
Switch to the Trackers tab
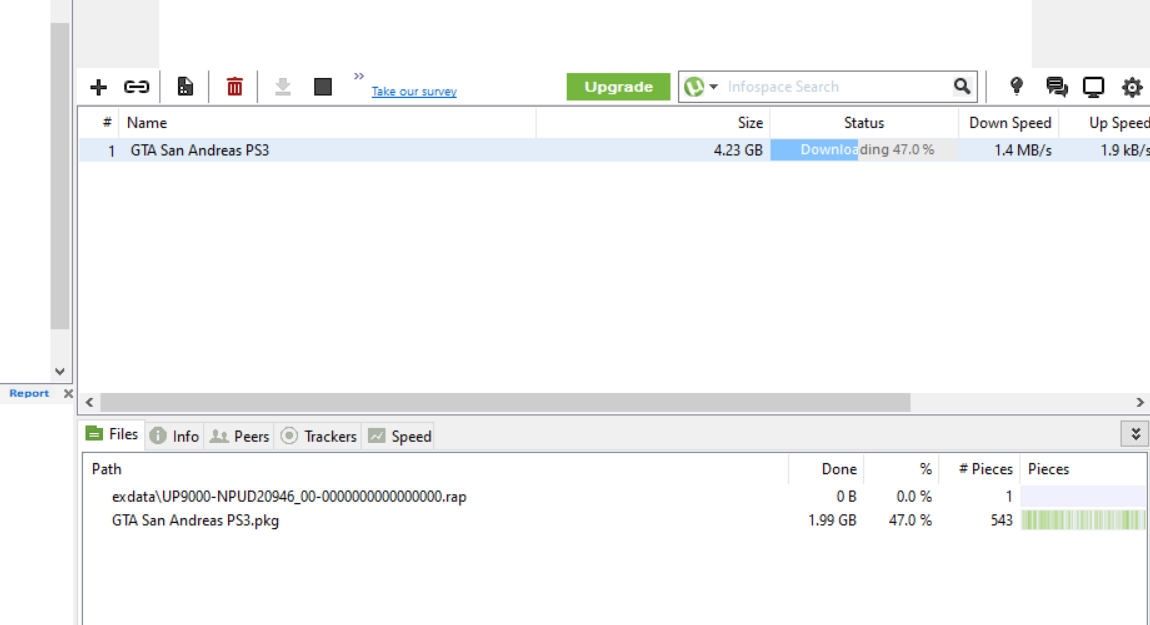318,436
